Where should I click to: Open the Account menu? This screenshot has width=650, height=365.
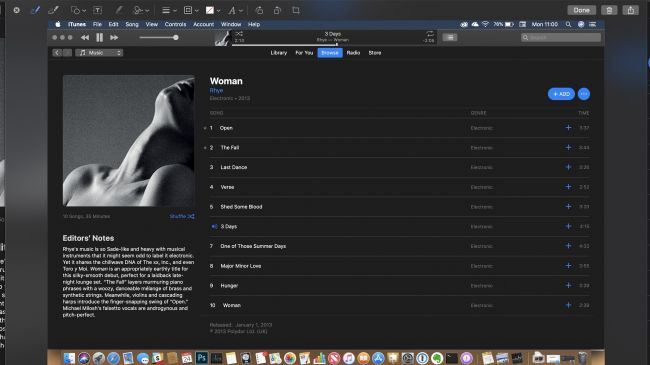tap(204, 24)
